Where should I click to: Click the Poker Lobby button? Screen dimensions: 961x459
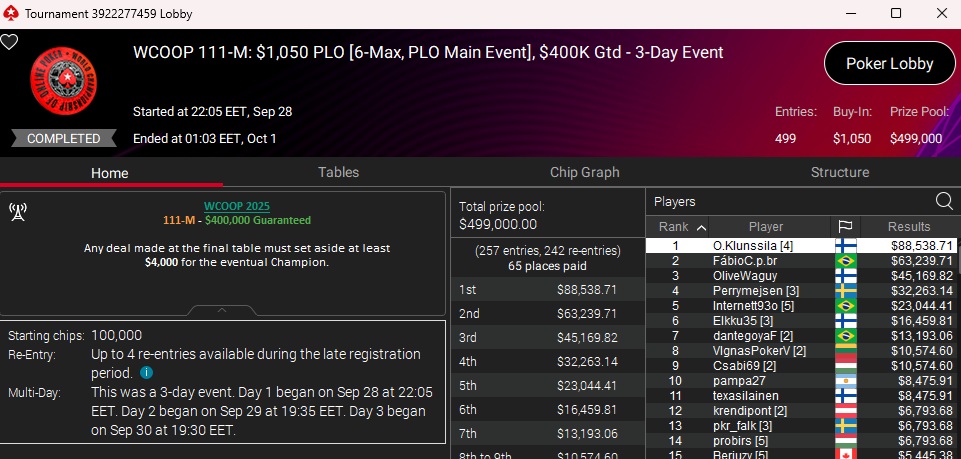pos(889,64)
